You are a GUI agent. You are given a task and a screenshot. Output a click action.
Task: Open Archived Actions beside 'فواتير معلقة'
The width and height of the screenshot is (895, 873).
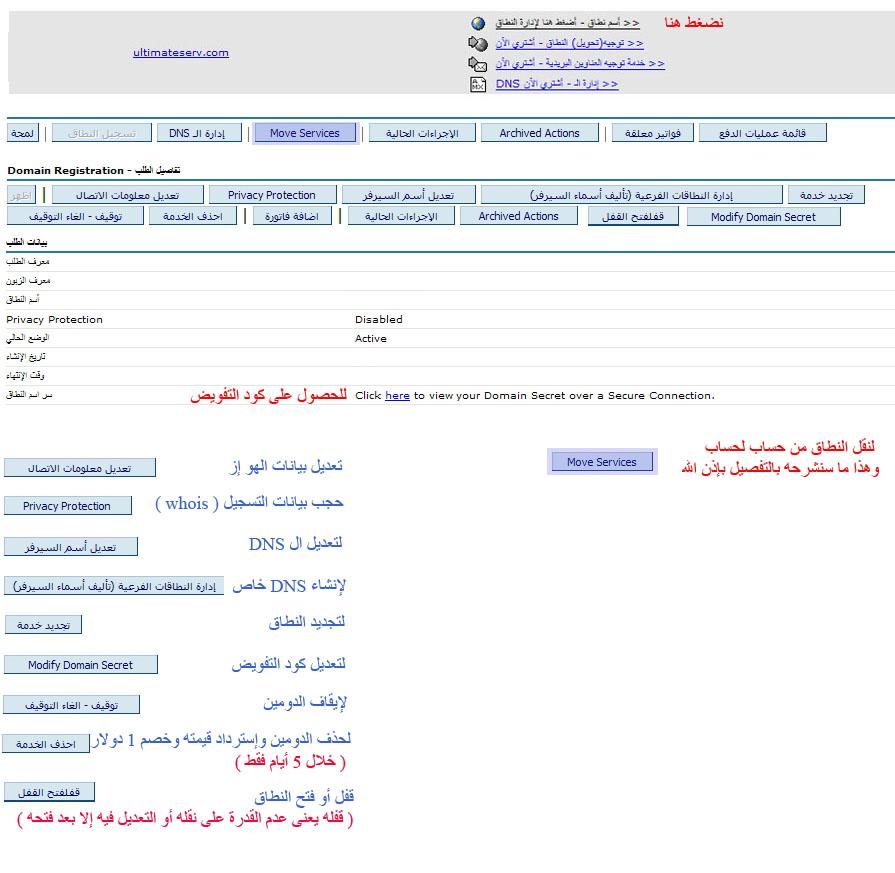click(x=539, y=133)
